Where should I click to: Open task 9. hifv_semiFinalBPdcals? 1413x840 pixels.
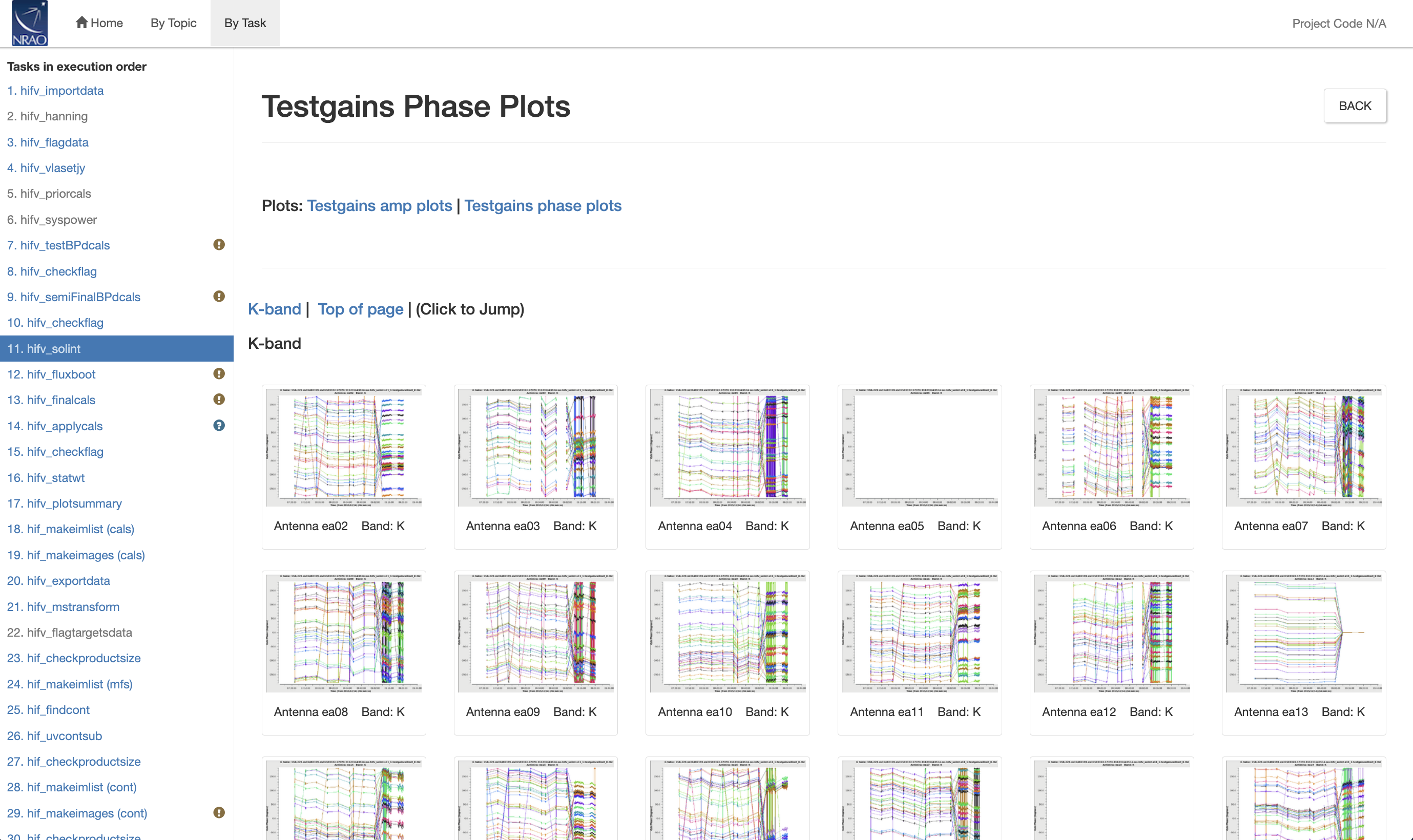click(74, 297)
